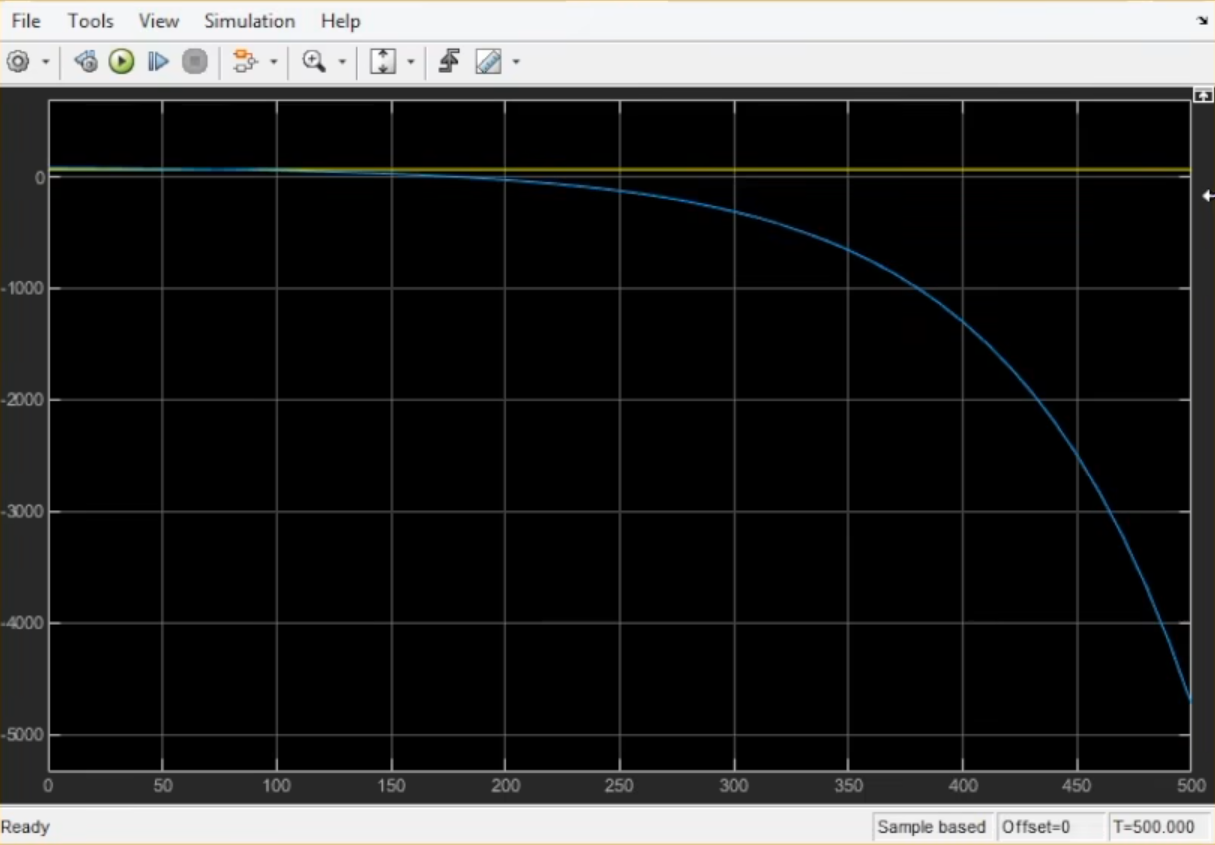Image resolution: width=1215 pixels, height=845 pixels.
Task: Click the -3000 y-axis tick label
Action: (x=23, y=512)
